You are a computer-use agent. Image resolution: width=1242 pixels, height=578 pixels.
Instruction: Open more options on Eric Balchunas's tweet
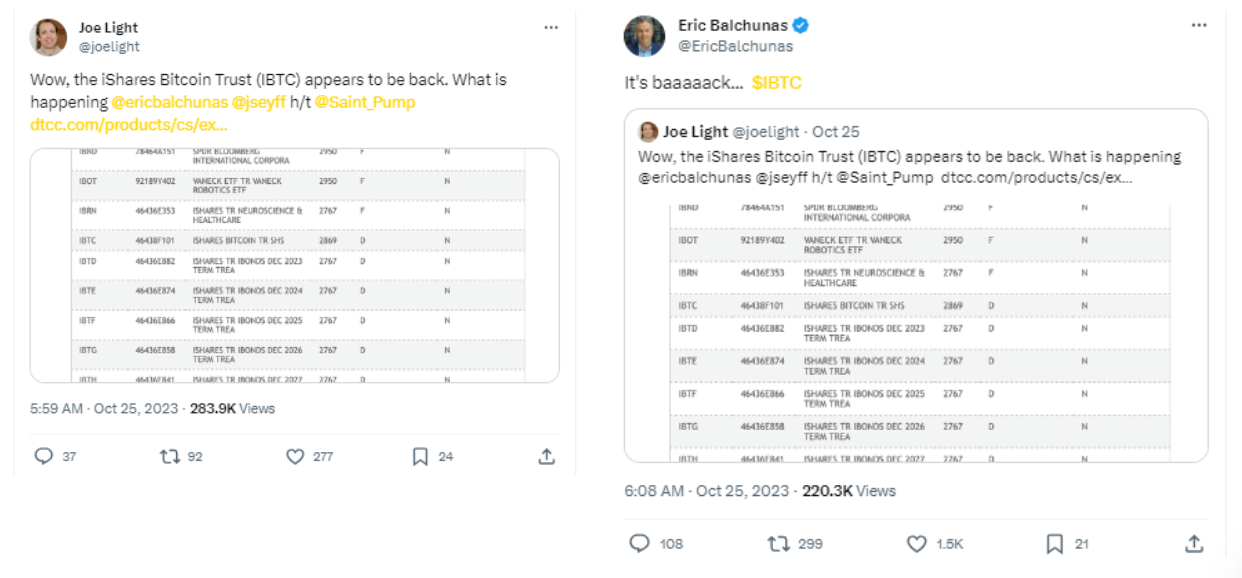click(1198, 25)
